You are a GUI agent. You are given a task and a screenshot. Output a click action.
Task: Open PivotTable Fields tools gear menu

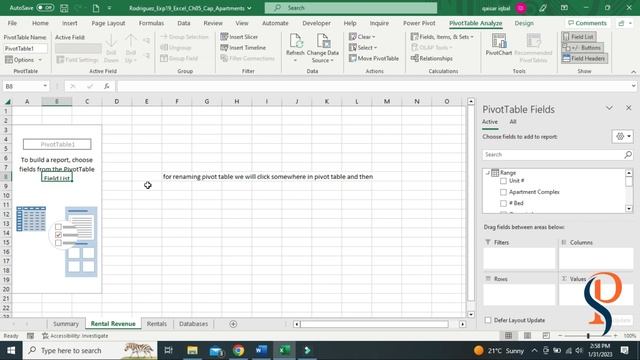click(623, 136)
